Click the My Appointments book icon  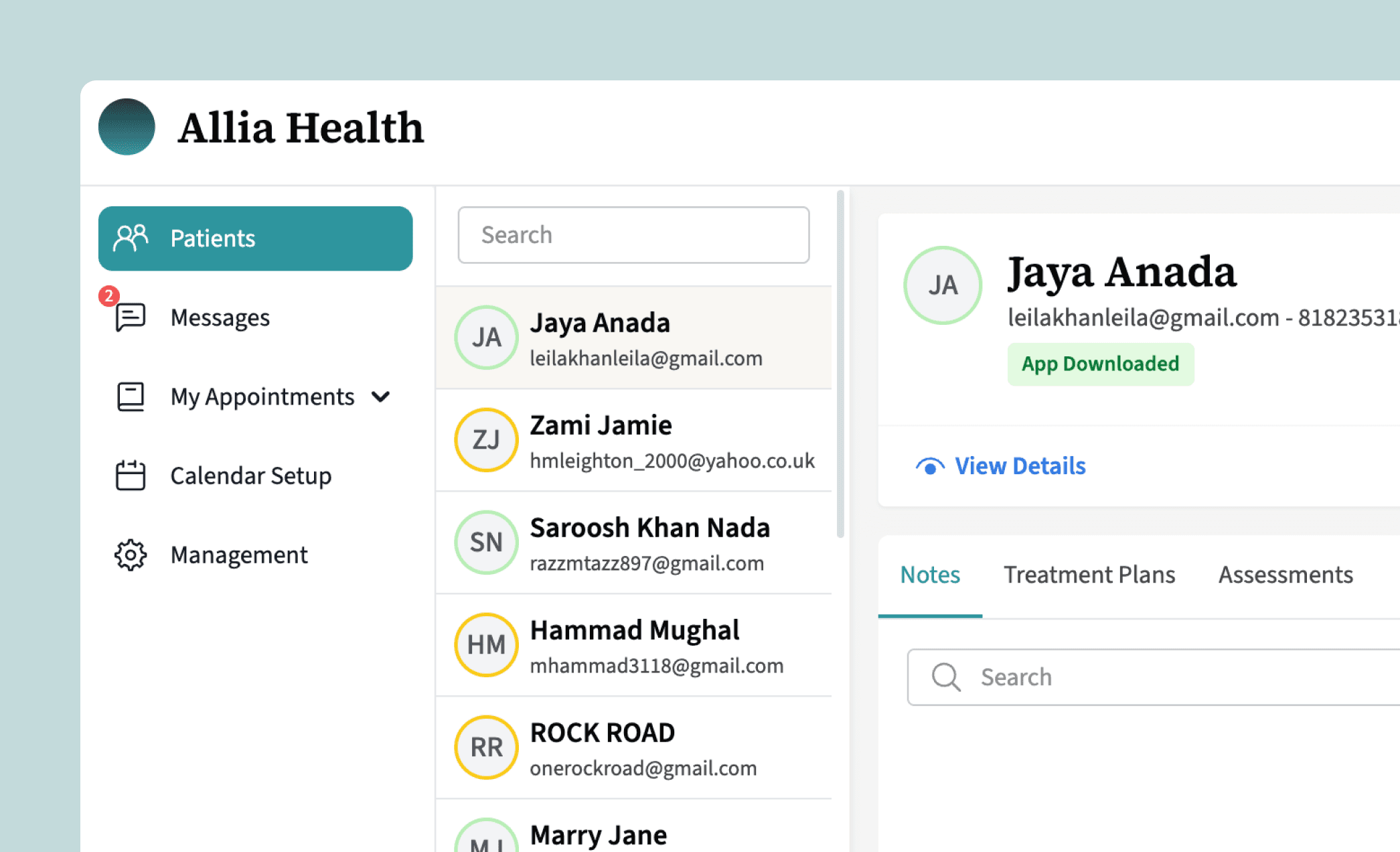pyautogui.click(x=131, y=397)
